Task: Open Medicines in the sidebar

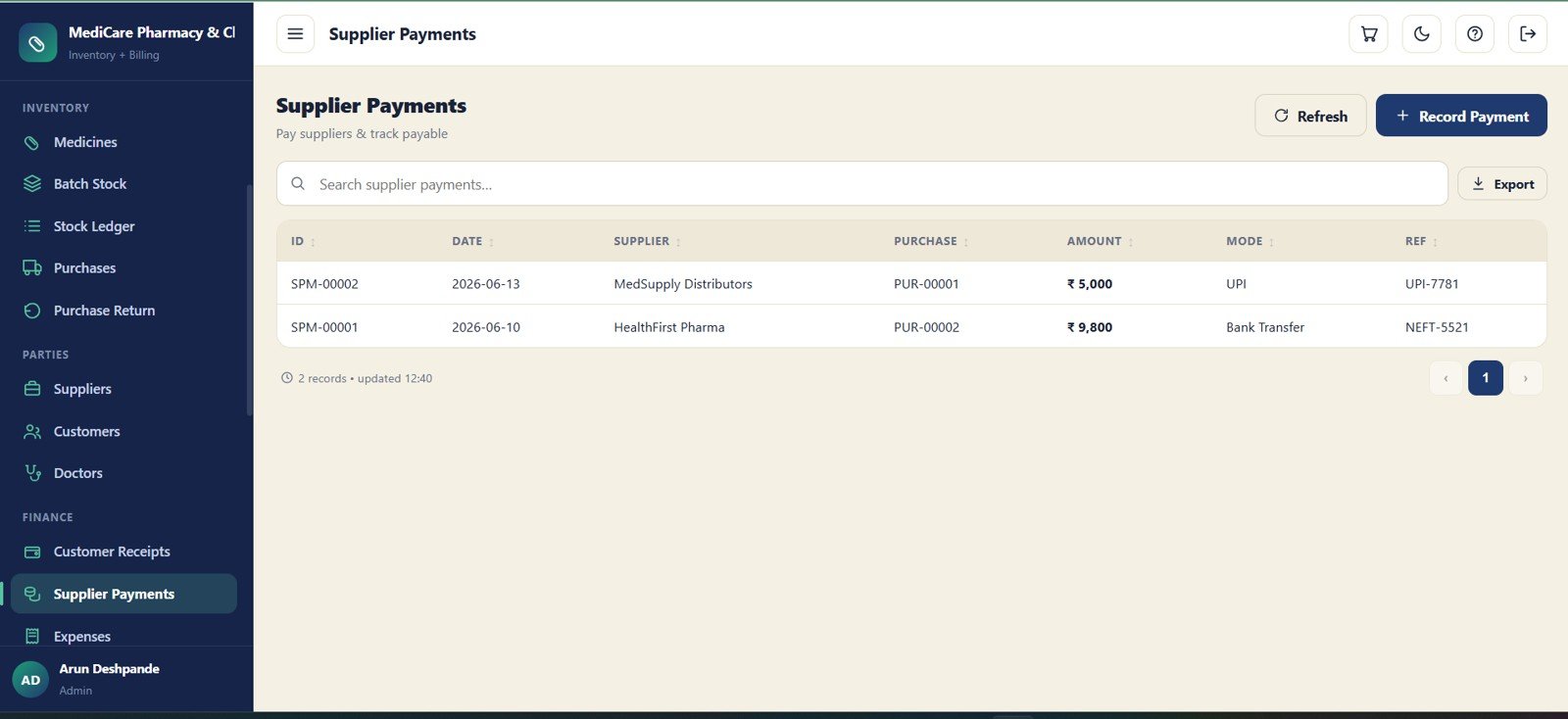Action: (x=123, y=142)
